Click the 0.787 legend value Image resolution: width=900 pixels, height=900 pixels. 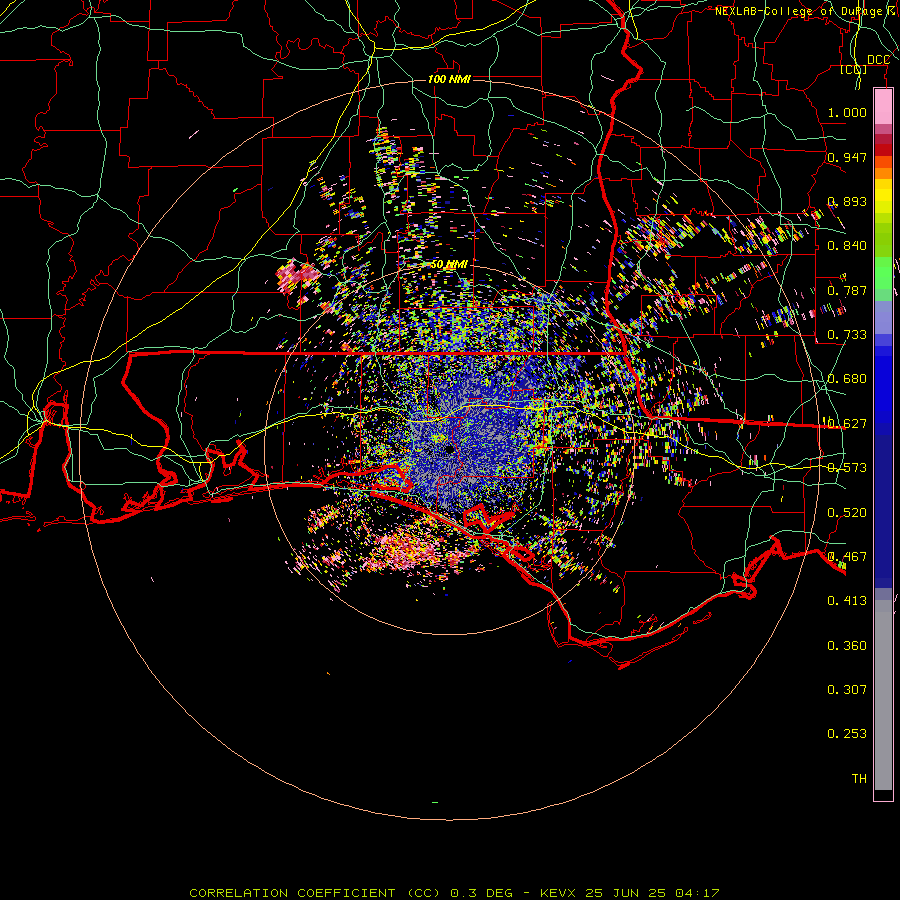coord(847,290)
